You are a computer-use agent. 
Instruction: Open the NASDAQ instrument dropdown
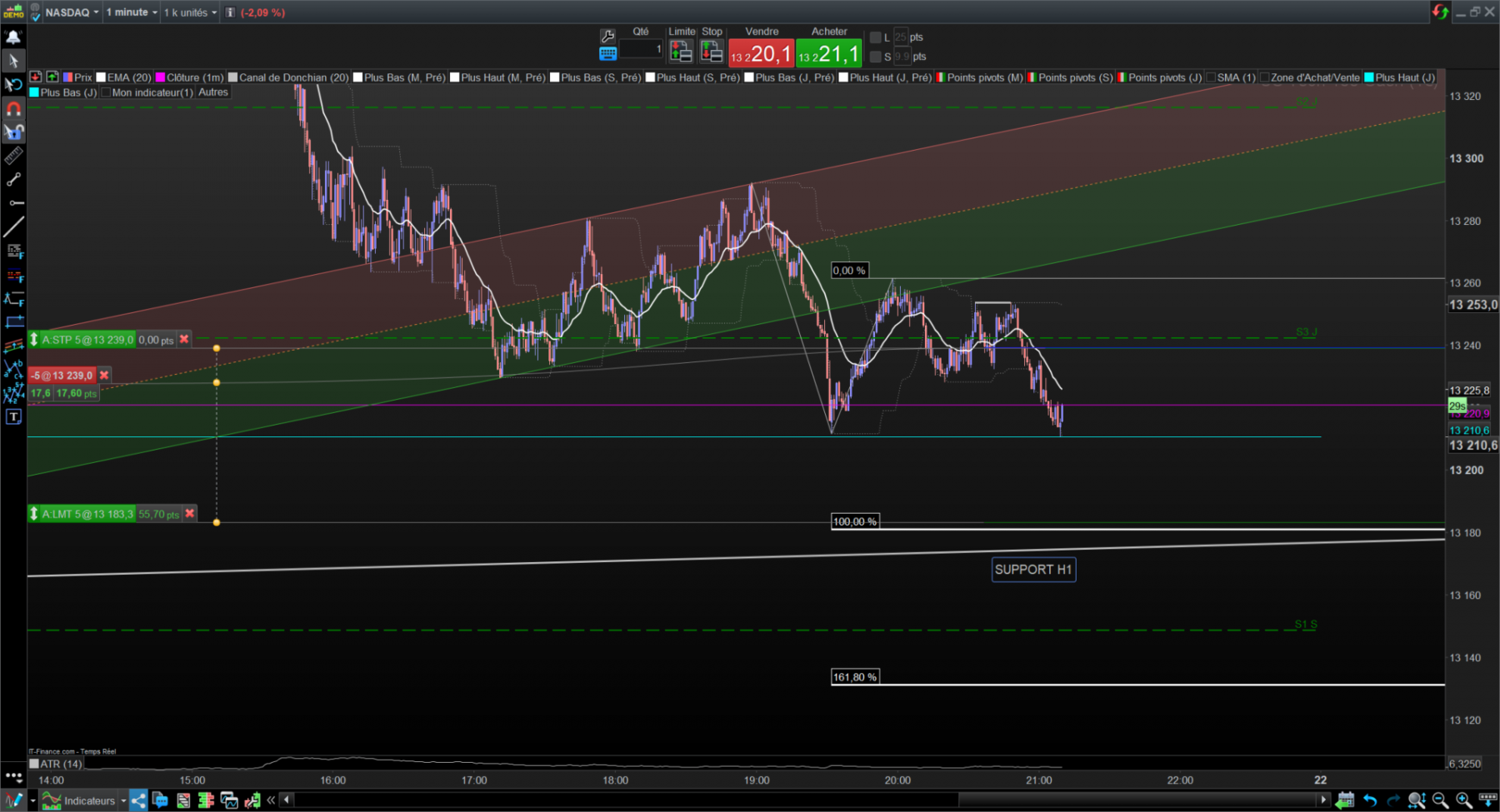[72, 12]
